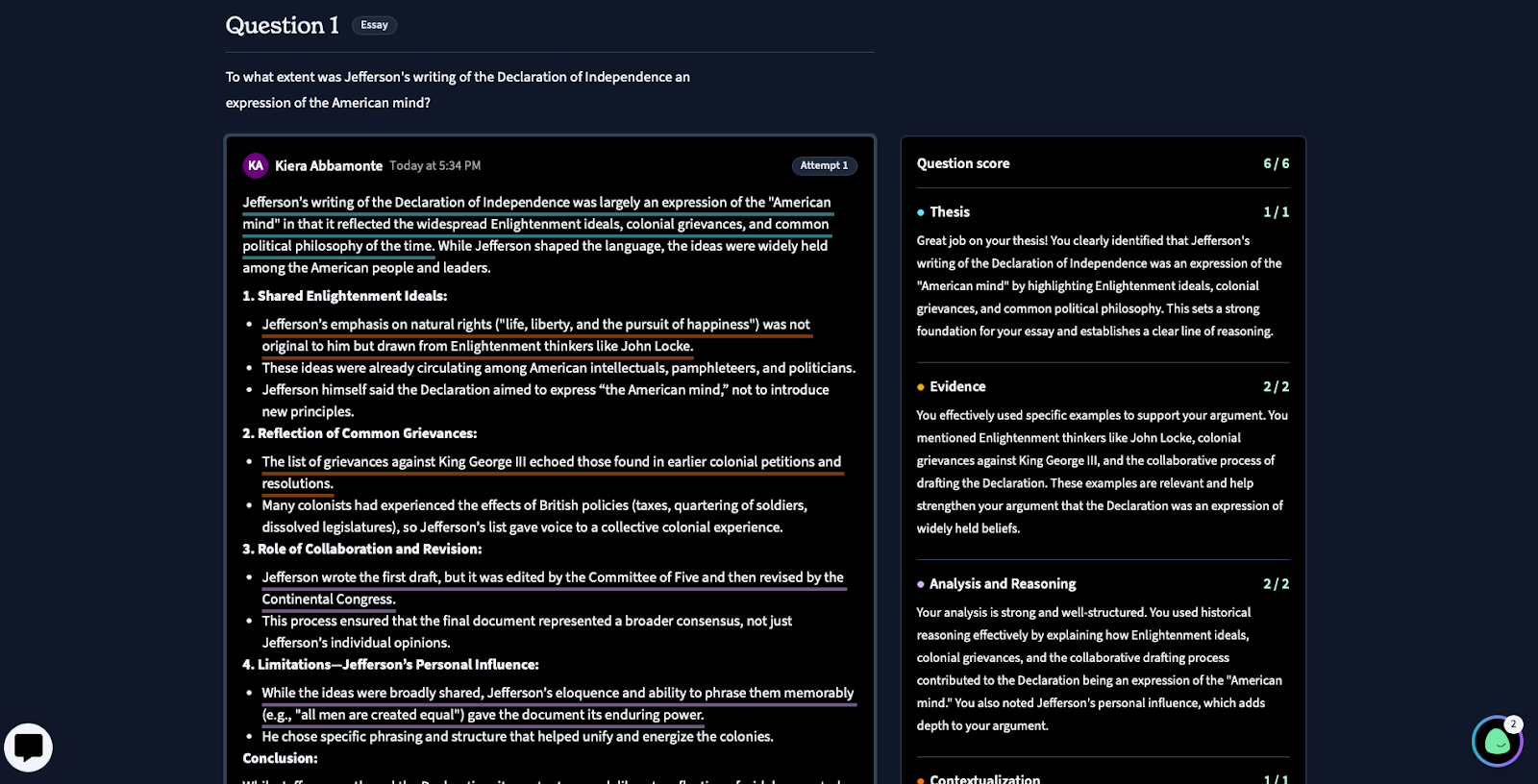Viewport: 1538px width, 784px height.
Task: Click the timestamp Today at 5:34 PM
Action: tap(434, 166)
